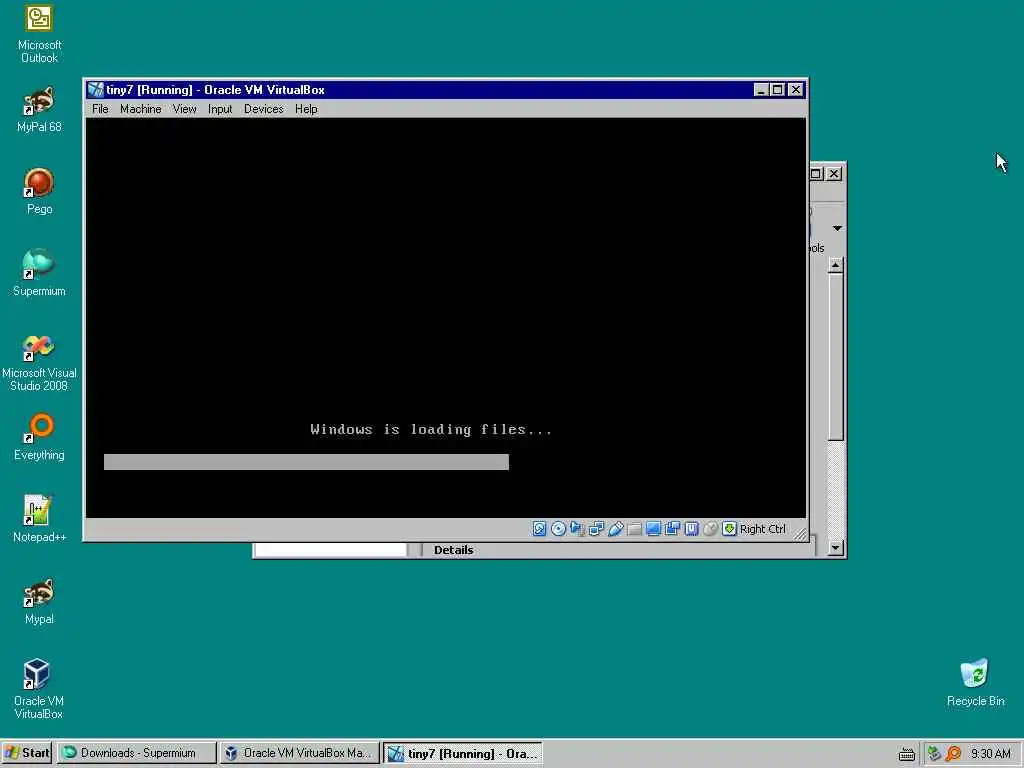This screenshot has width=1024, height=768.
Task: Open the File menu in the VM window
Action: (100, 109)
